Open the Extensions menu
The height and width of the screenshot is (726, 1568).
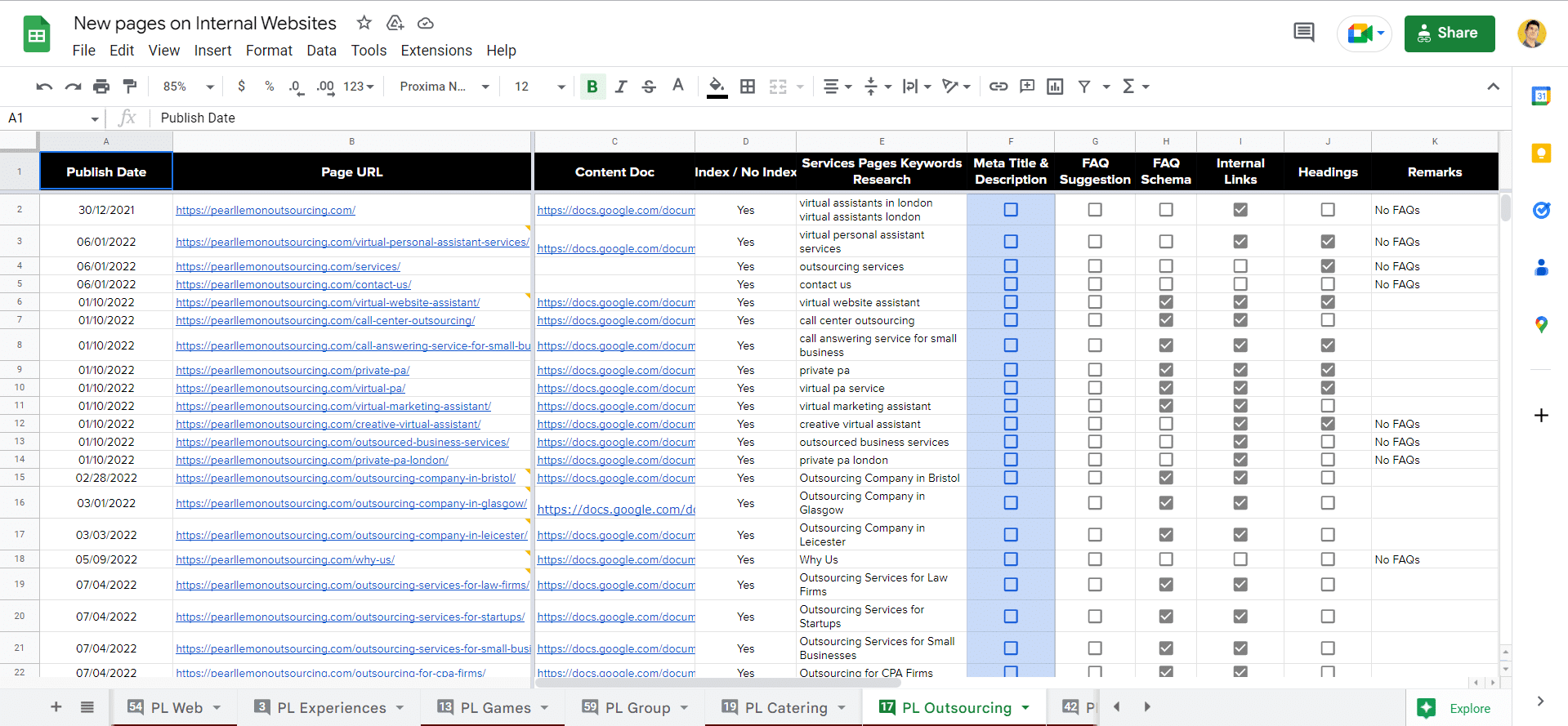point(436,51)
